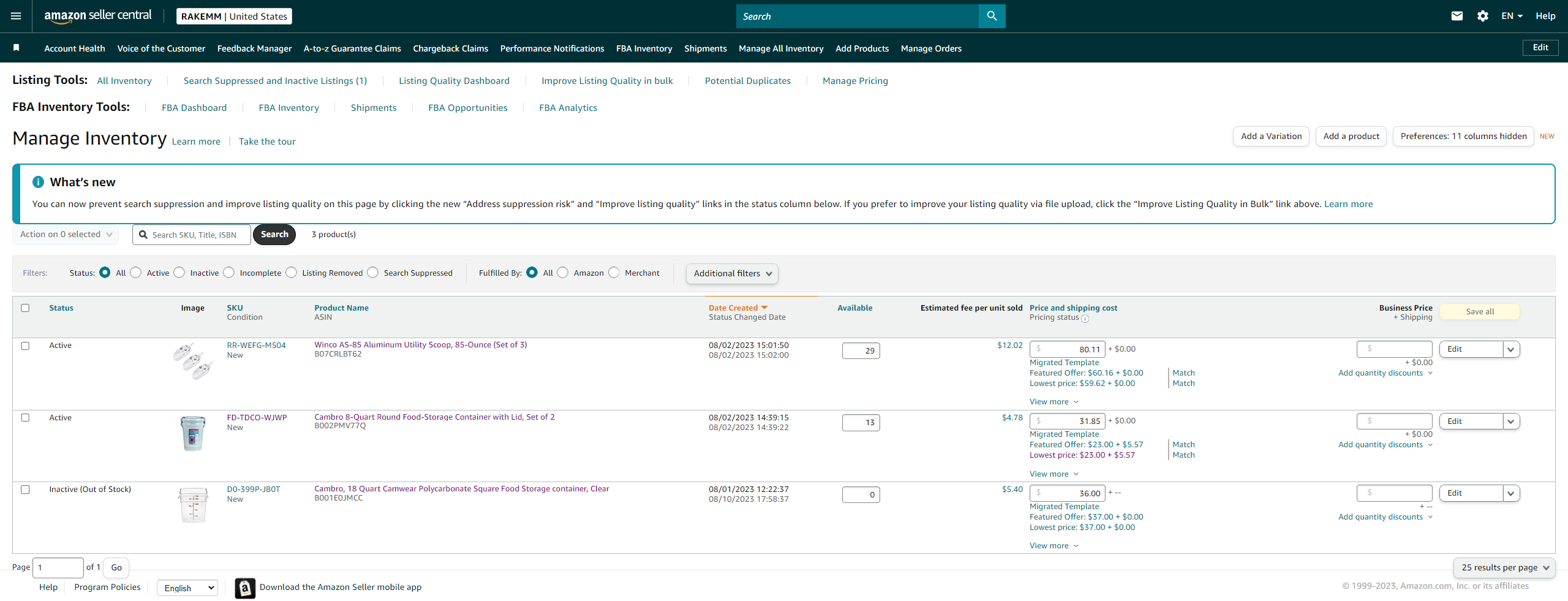Click the Amazon Seller Central logo

click(x=98, y=16)
